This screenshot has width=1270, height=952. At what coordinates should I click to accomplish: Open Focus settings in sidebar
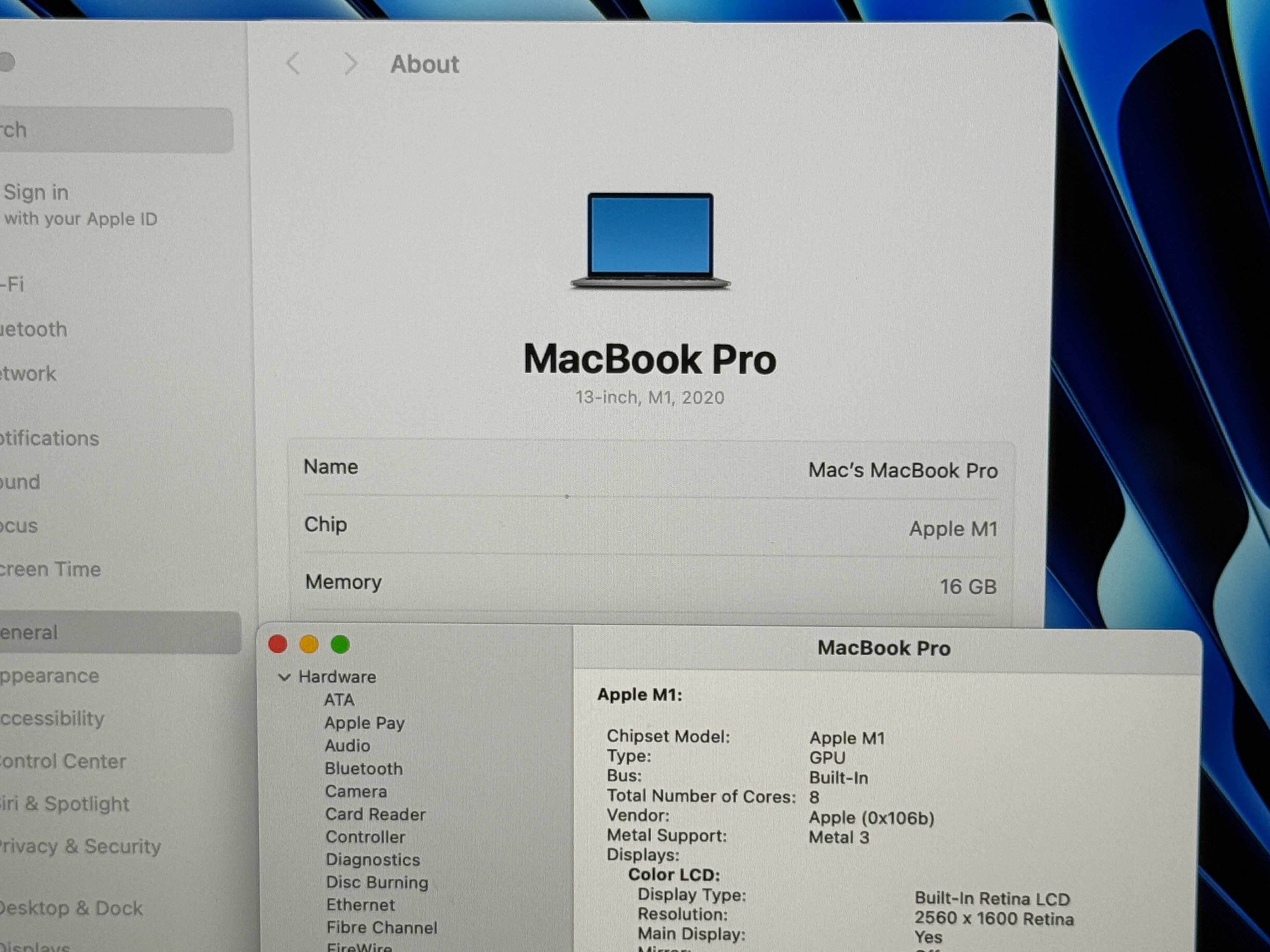[x=19, y=526]
